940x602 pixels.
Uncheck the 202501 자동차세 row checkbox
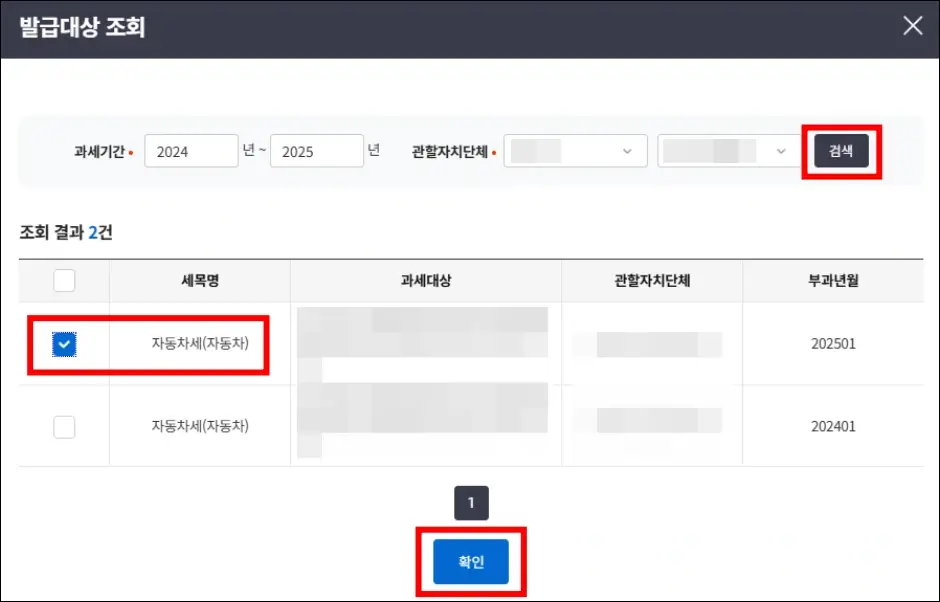point(64,344)
